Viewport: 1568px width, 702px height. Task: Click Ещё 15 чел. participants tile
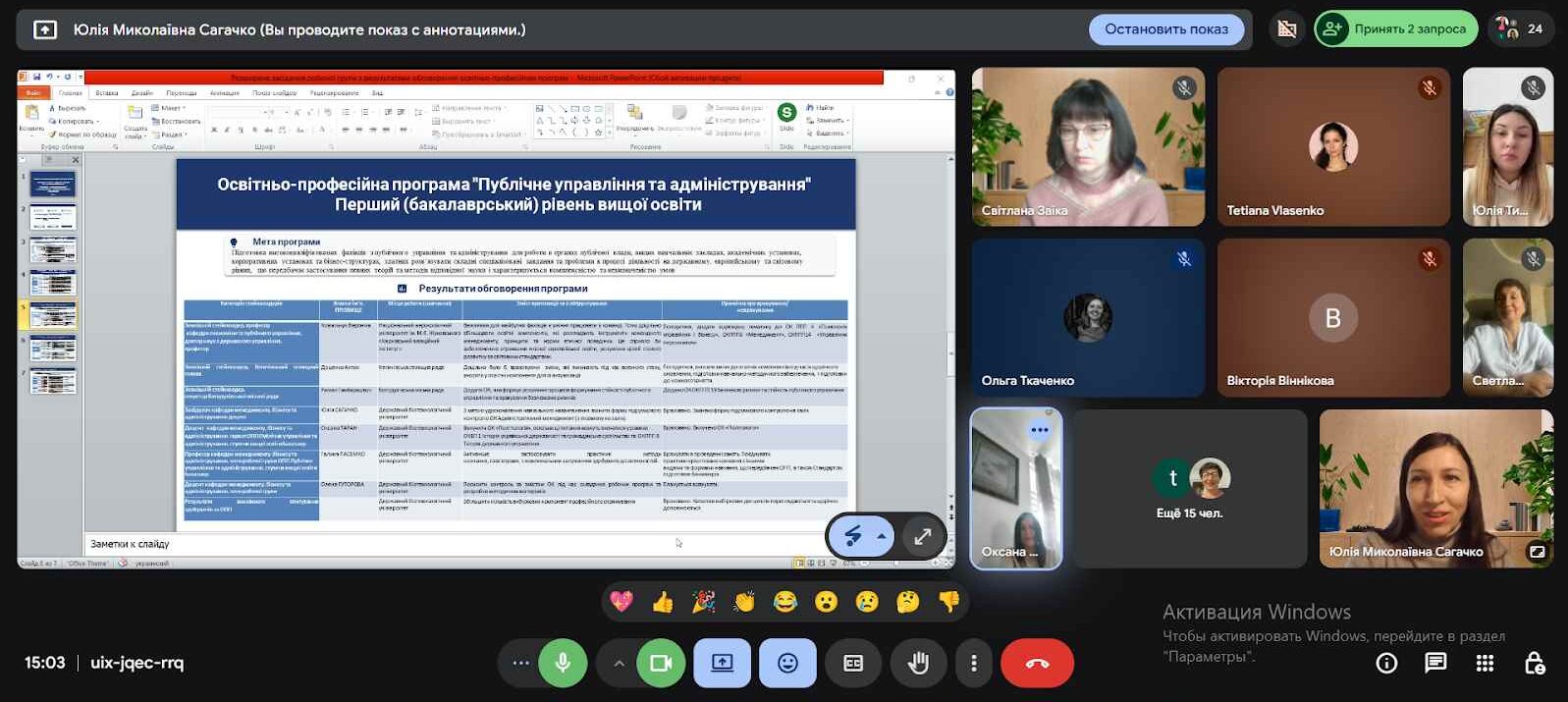(1189, 489)
